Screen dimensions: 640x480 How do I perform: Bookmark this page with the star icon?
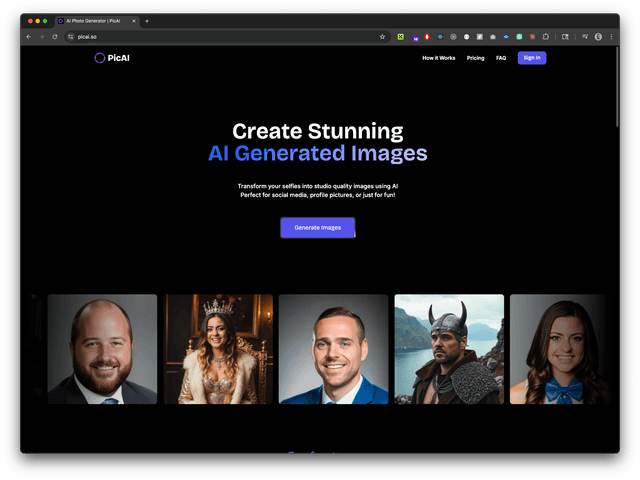[382, 36]
